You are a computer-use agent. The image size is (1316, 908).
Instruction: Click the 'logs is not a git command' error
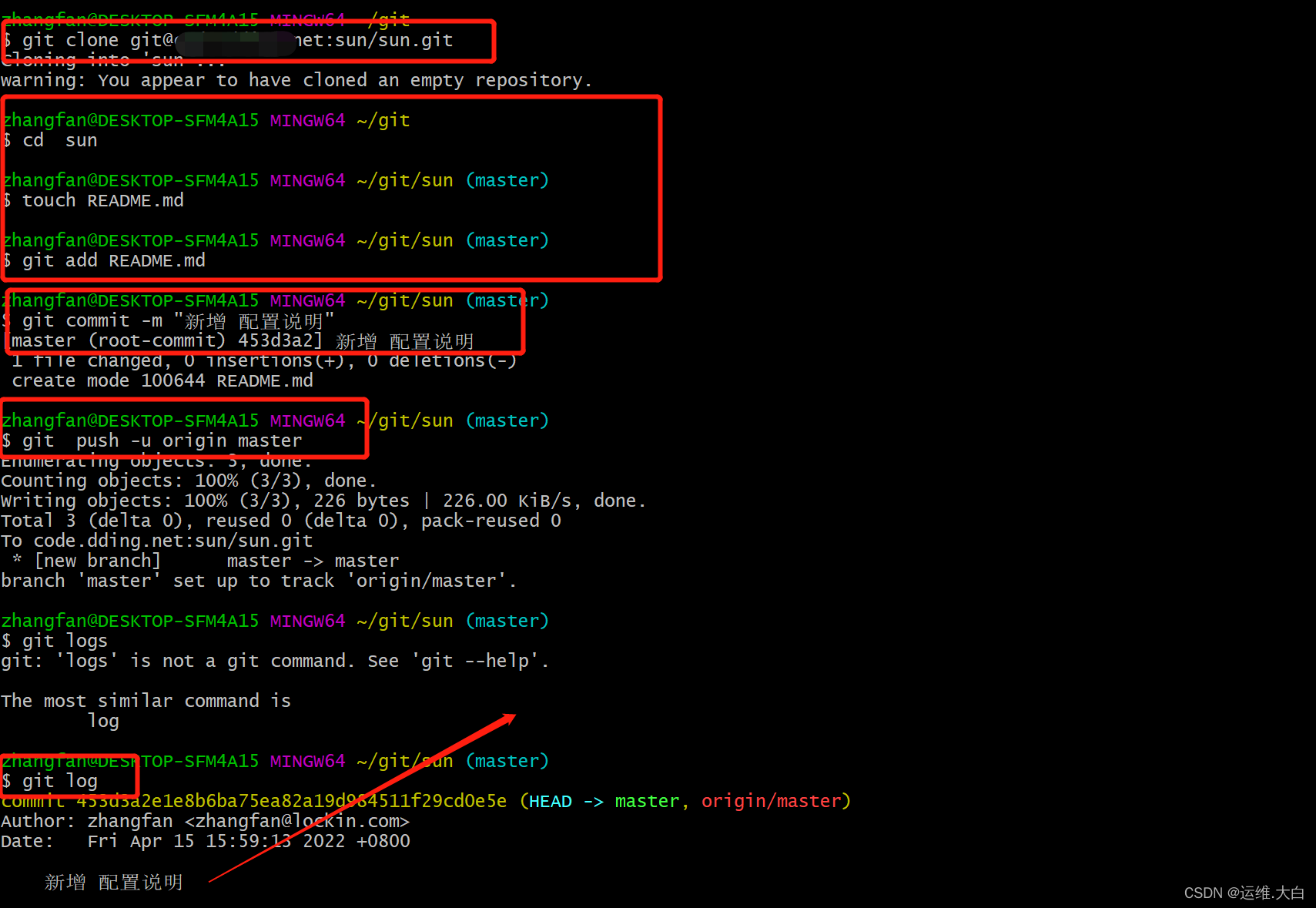pos(275,661)
